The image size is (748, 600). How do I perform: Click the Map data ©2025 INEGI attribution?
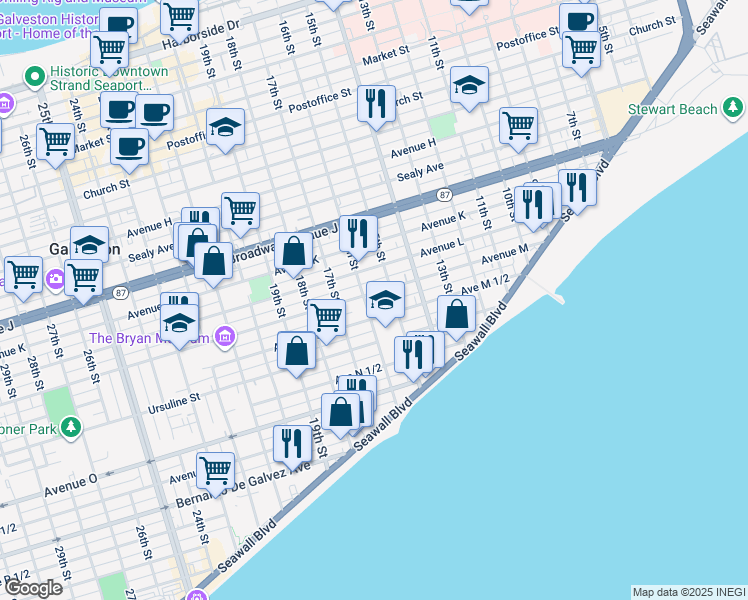click(x=688, y=591)
